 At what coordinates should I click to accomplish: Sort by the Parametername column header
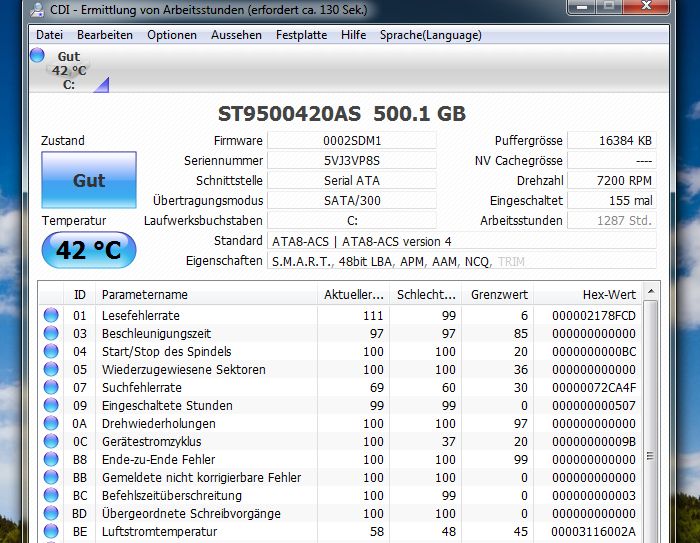[207, 295]
